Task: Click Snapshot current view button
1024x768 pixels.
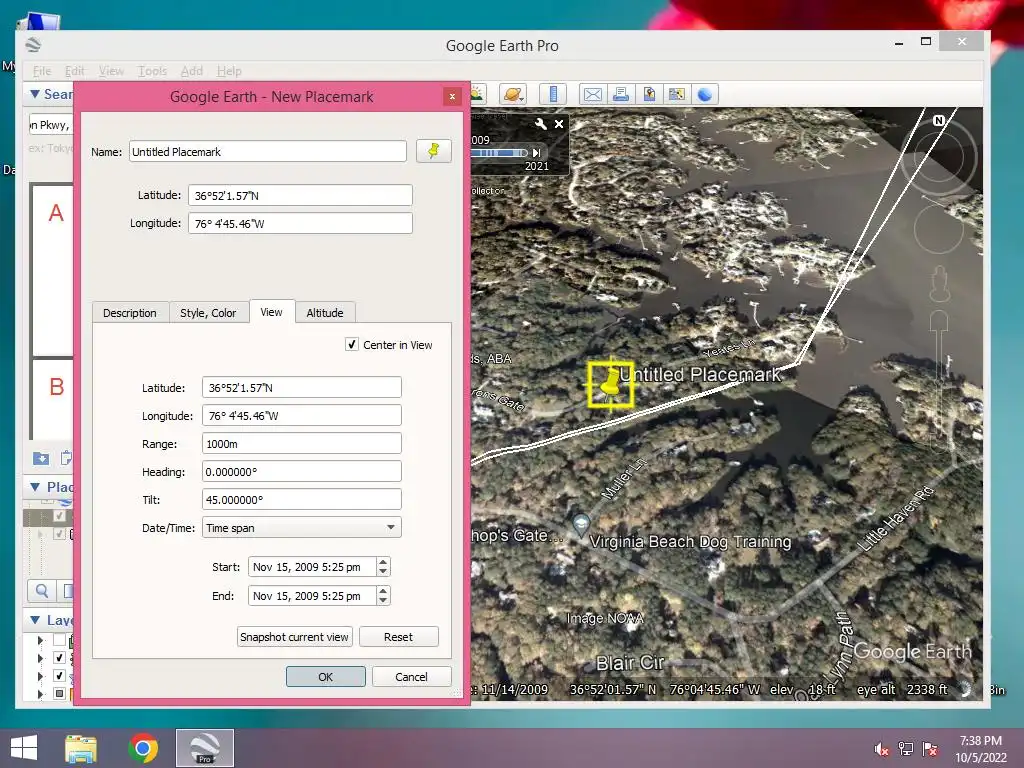Action: point(295,637)
